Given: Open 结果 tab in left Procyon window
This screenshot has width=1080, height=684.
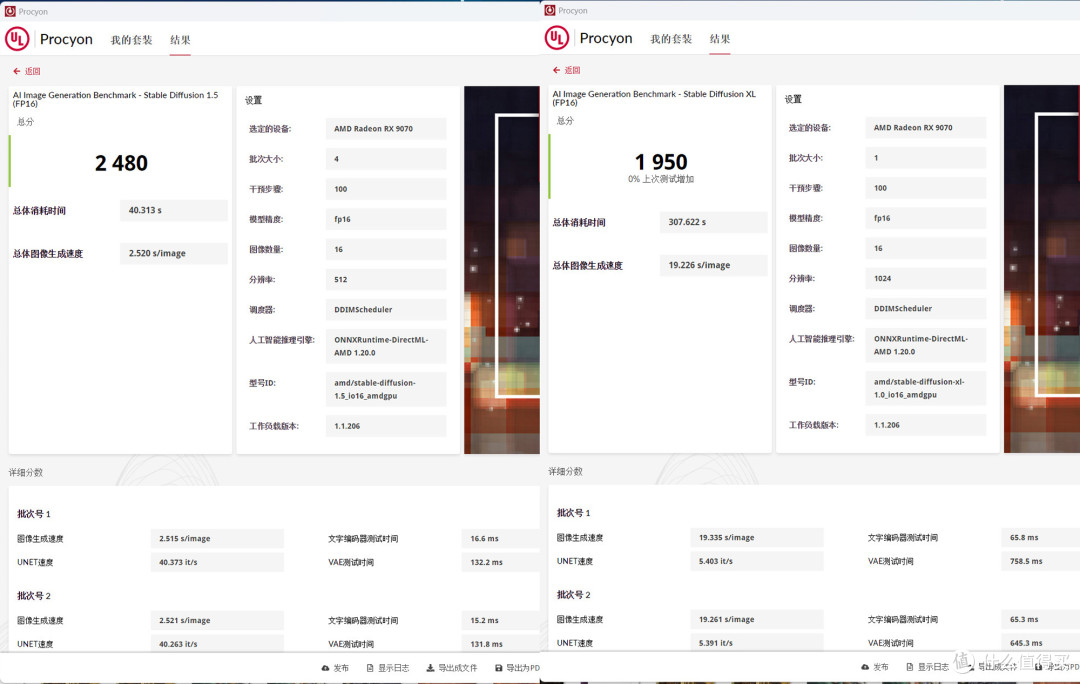Looking at the screenshot, I should pos(180,40).
